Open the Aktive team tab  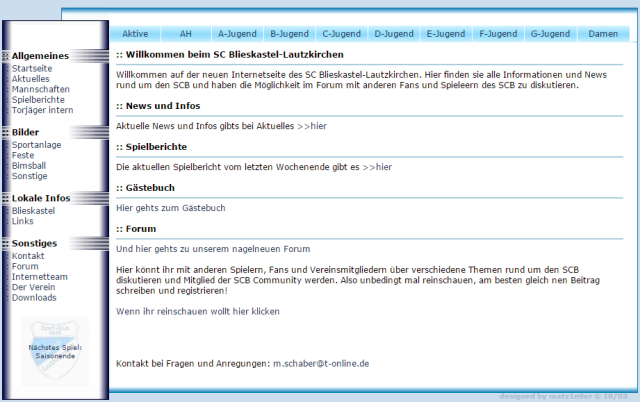click(135, 34)
